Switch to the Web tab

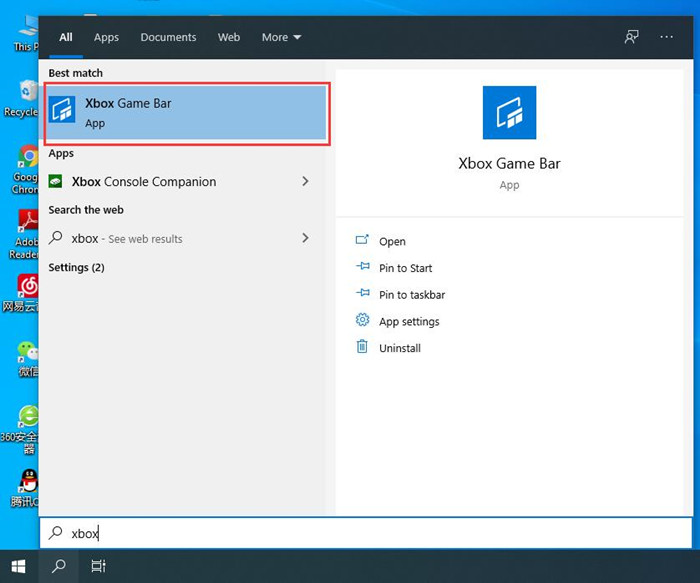click(229, 37)
